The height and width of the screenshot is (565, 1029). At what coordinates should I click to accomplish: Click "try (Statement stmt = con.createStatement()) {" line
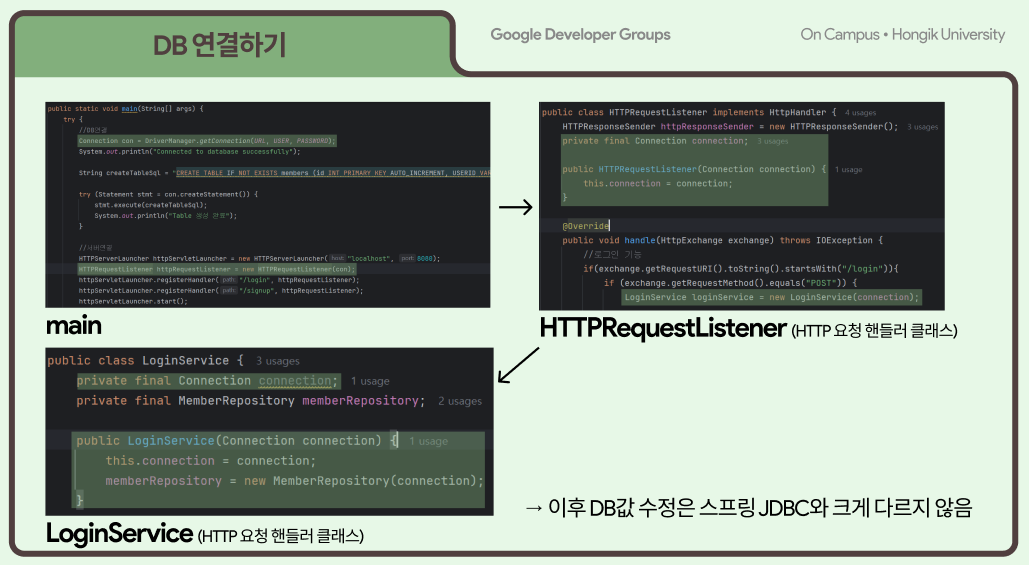[x=168, y=194]
